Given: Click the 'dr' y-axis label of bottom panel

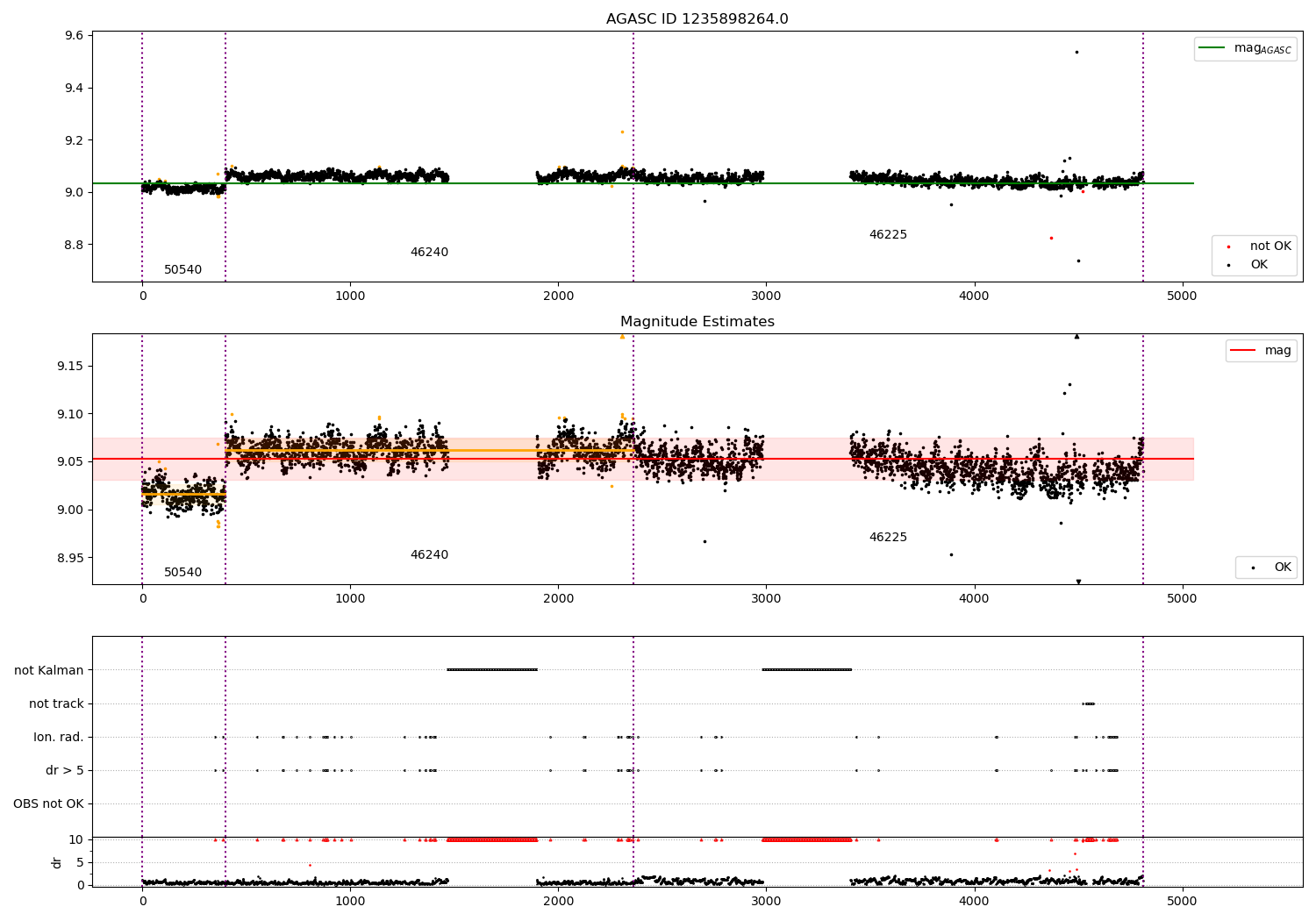Looking at the screenshot, I should [x=57, y=862].
